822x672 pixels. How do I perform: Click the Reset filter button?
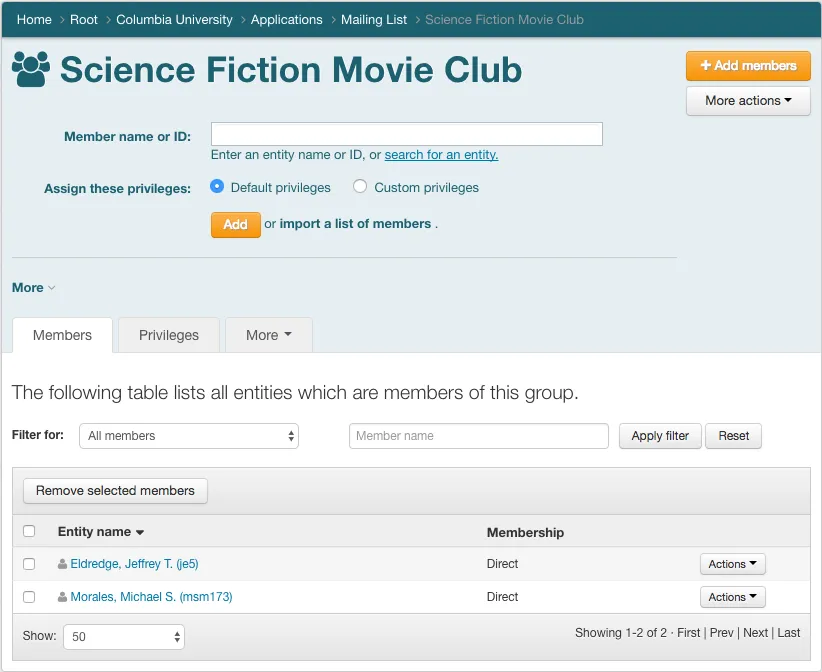[x=733, y=436]
